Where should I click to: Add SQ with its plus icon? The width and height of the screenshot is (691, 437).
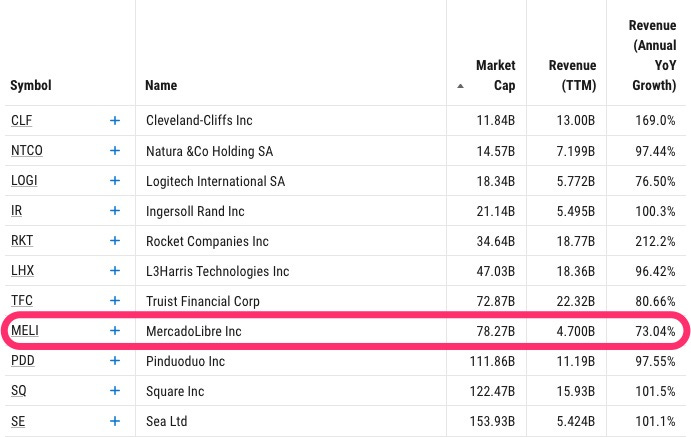[x=115, y=390]
